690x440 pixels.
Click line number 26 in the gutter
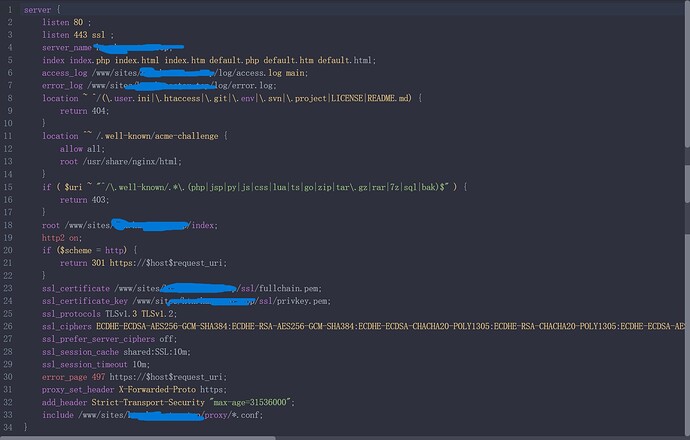pyautogui.click(x=8, y=326)
